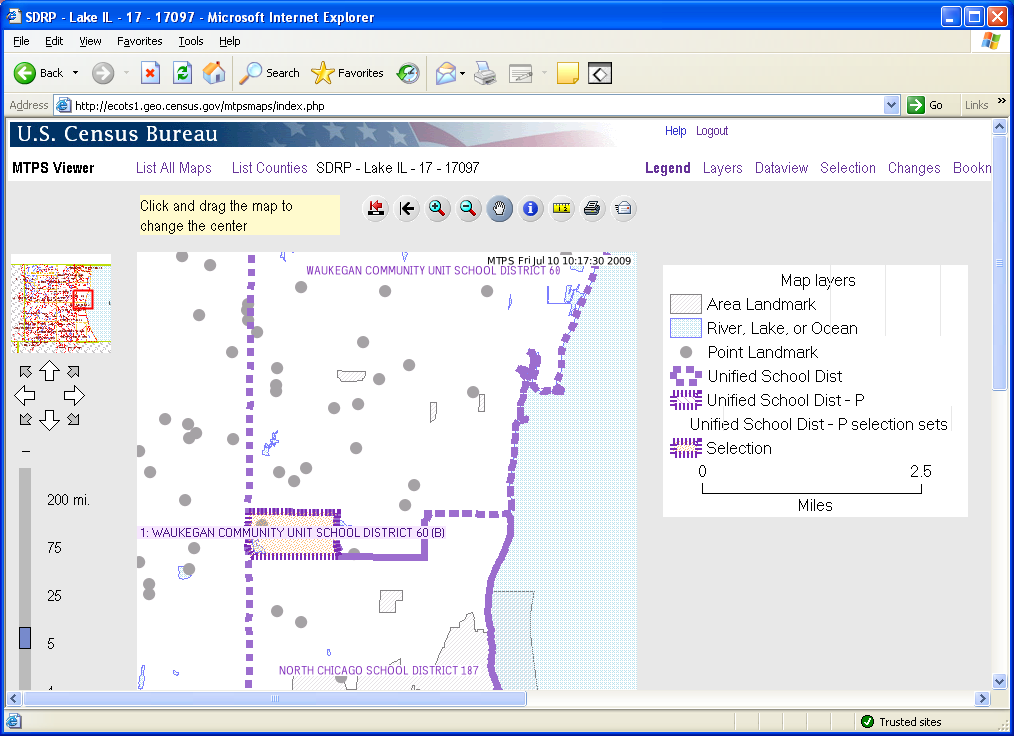This screenshot has width=1014, height=736.
Task: Switch to the Layers tab
Action: (722, 168)
